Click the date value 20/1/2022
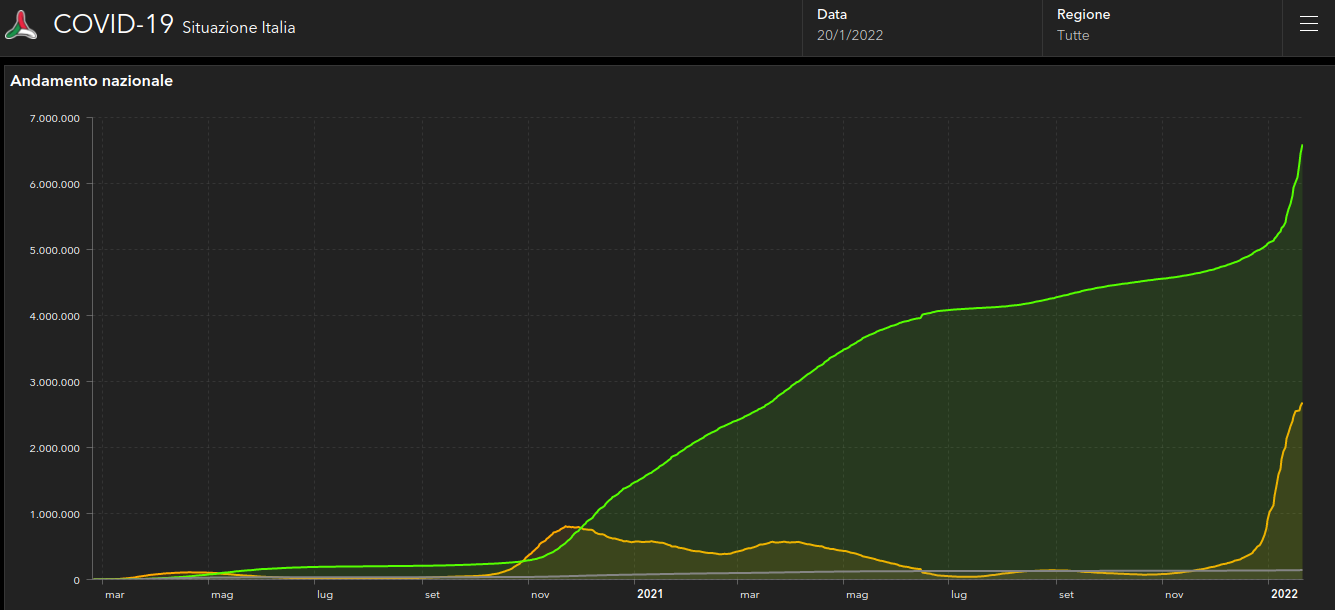Image resolution: width=1335 pixels, height=610 pixels. point(850,36)
